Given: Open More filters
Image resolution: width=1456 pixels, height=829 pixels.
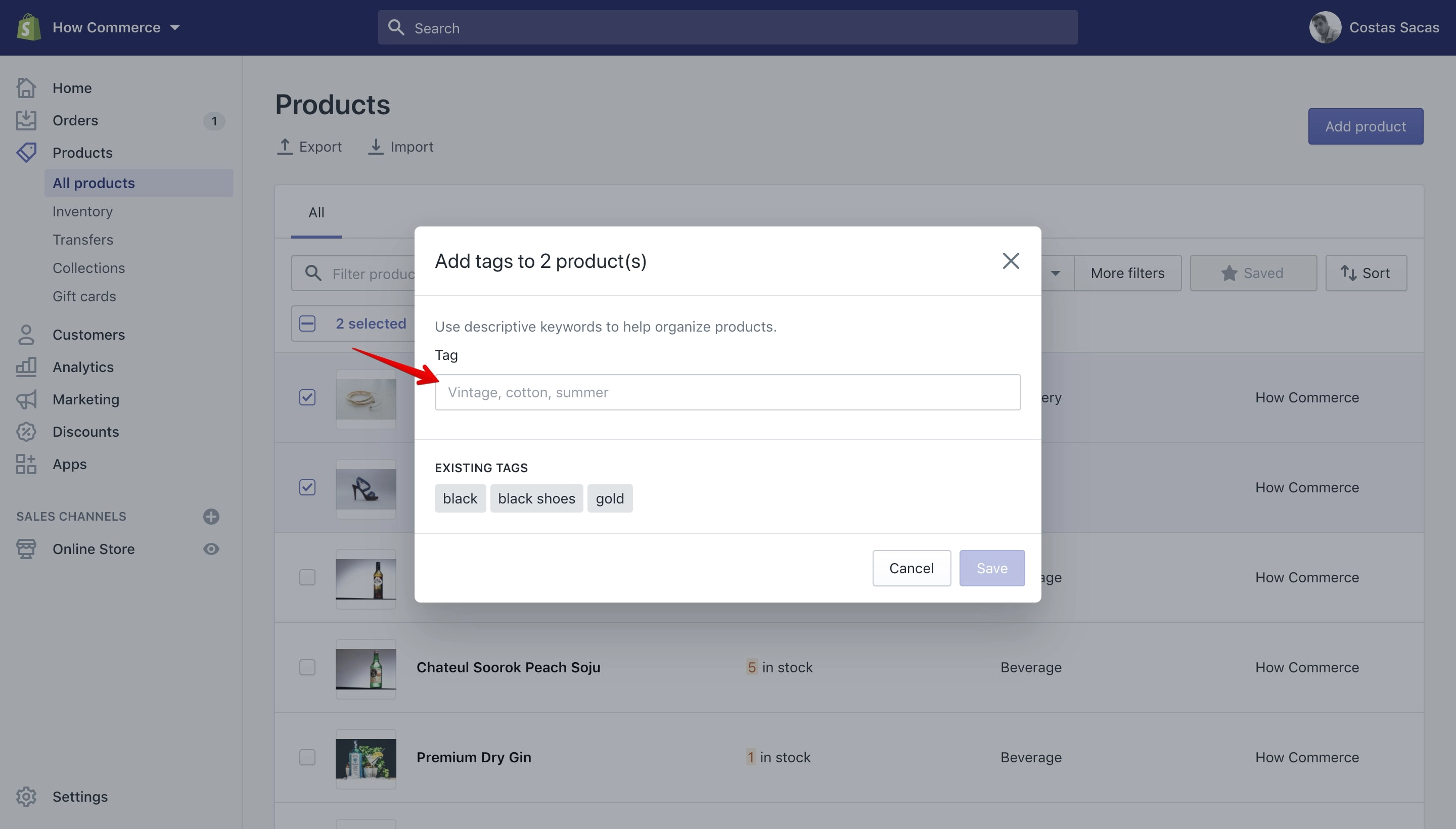Looking at the screenshot, I should pyautogui.click(x=1127, y=273).
